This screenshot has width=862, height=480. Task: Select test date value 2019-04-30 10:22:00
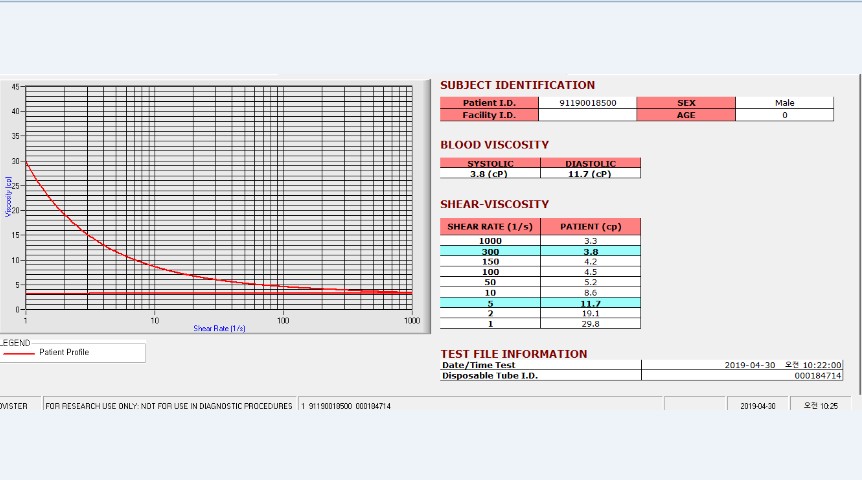pos(782,365)
